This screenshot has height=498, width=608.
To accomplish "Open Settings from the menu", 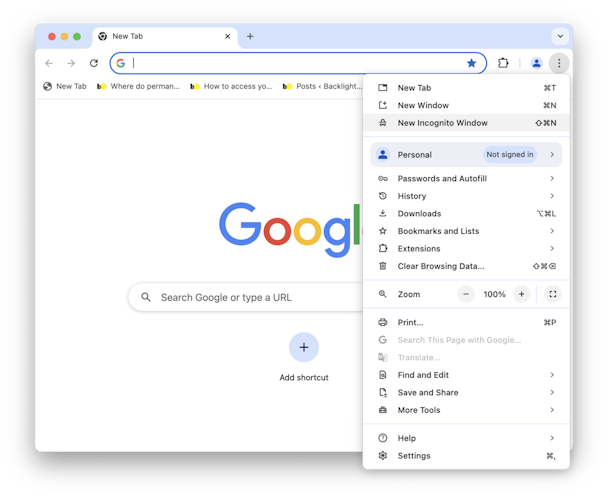I will coord(466,456).
